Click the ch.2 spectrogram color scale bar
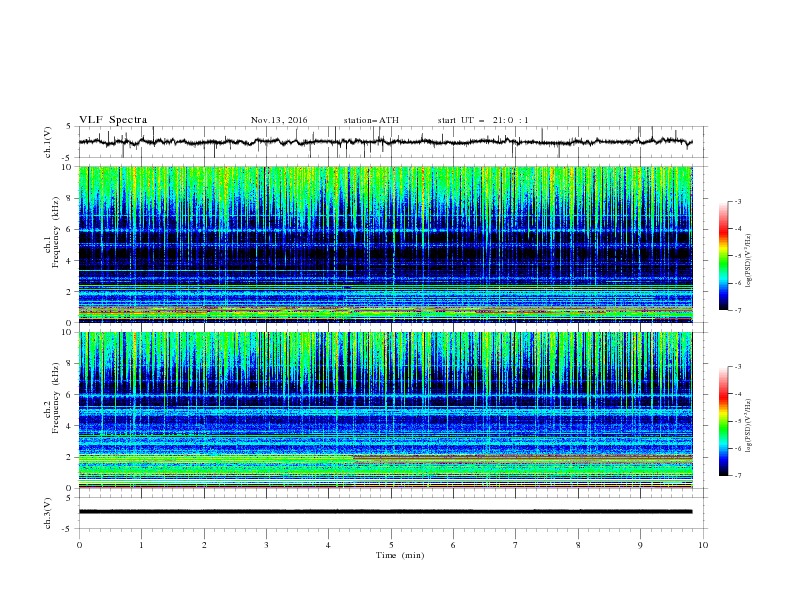Image resolution: width=792 pixels, height=612 pixels. pos(723,421)
